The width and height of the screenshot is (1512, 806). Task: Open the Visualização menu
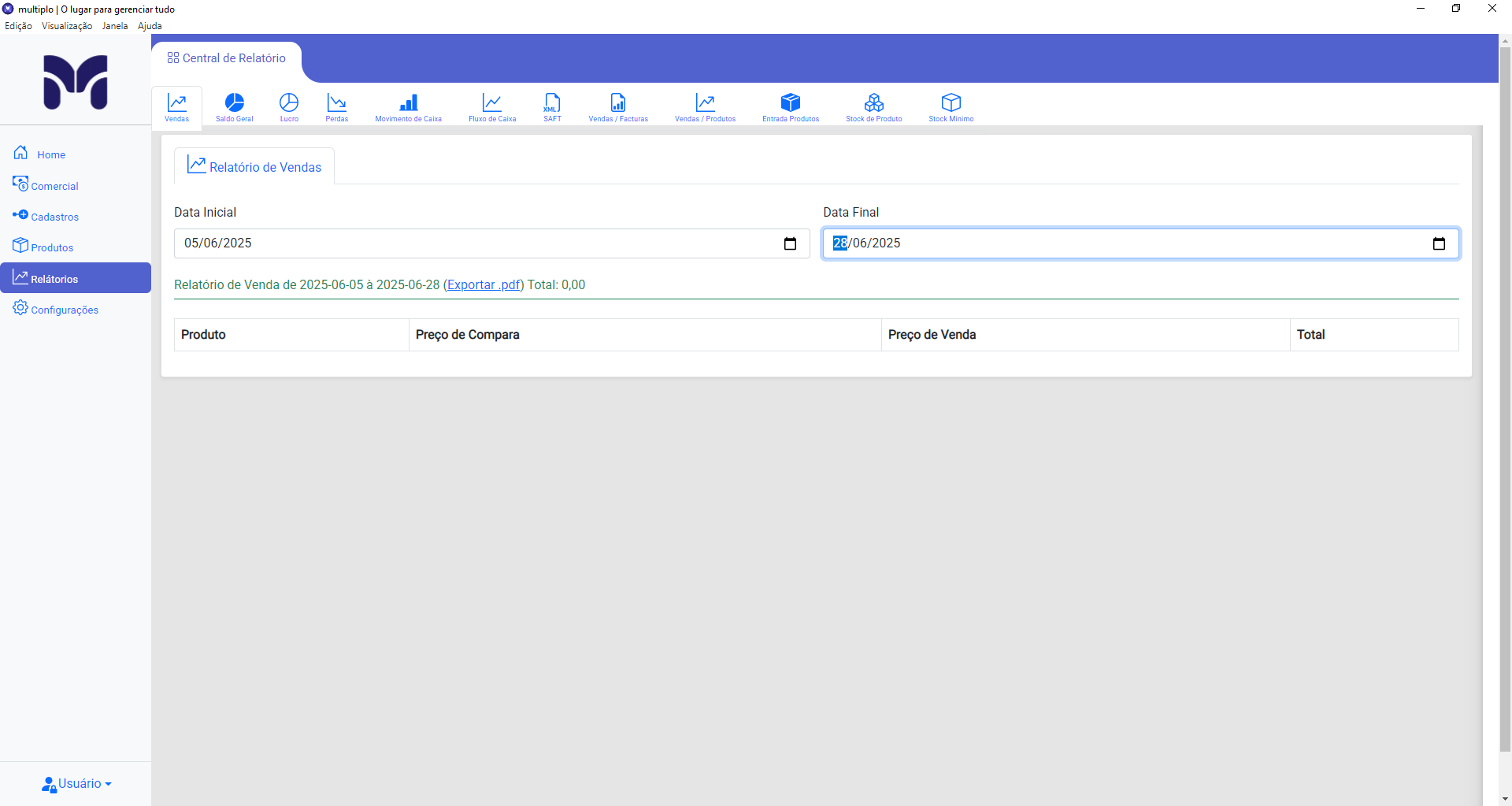(67, 26)
